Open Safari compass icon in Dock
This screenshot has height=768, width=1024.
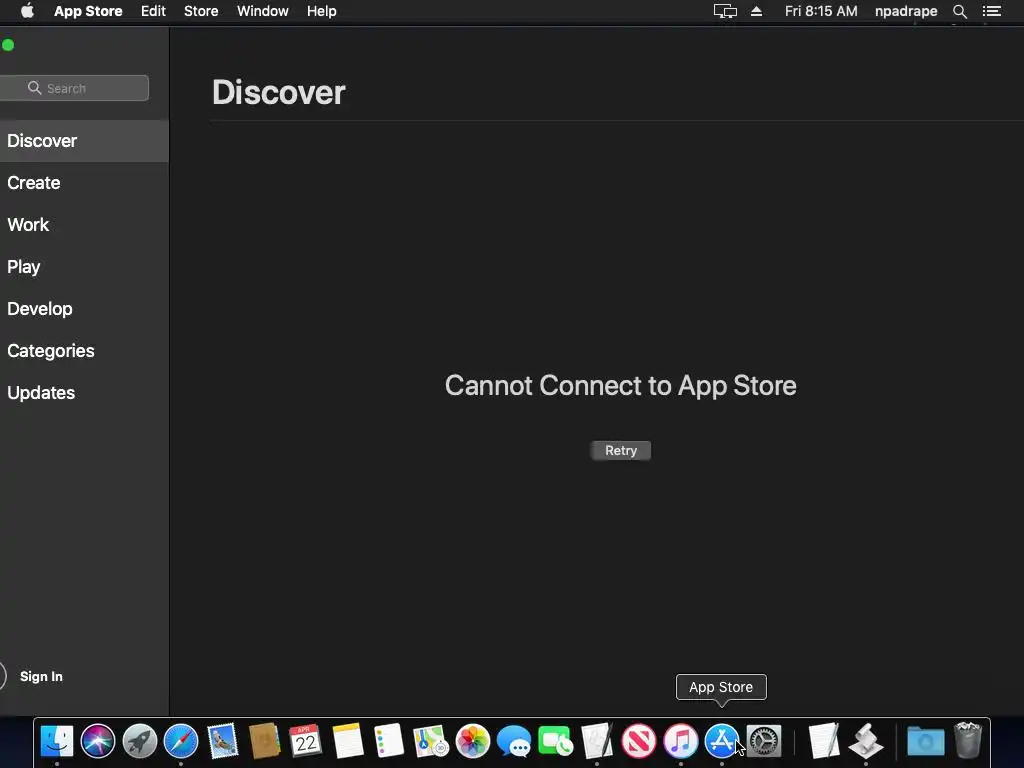[x=181, y=741]
